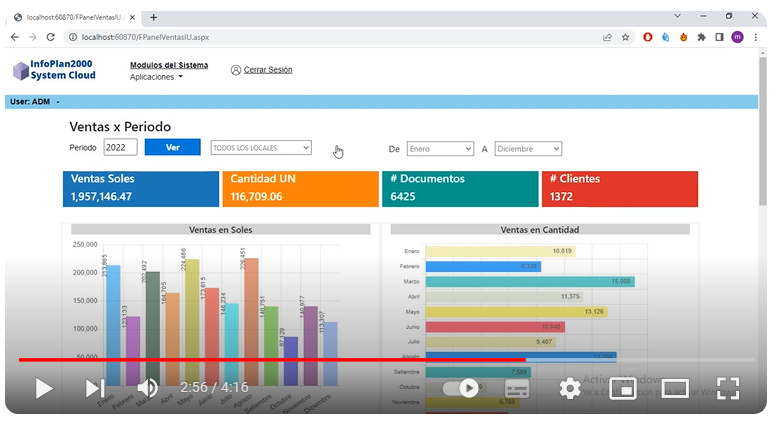Click the browser forward arrow

tap(33, 37)
